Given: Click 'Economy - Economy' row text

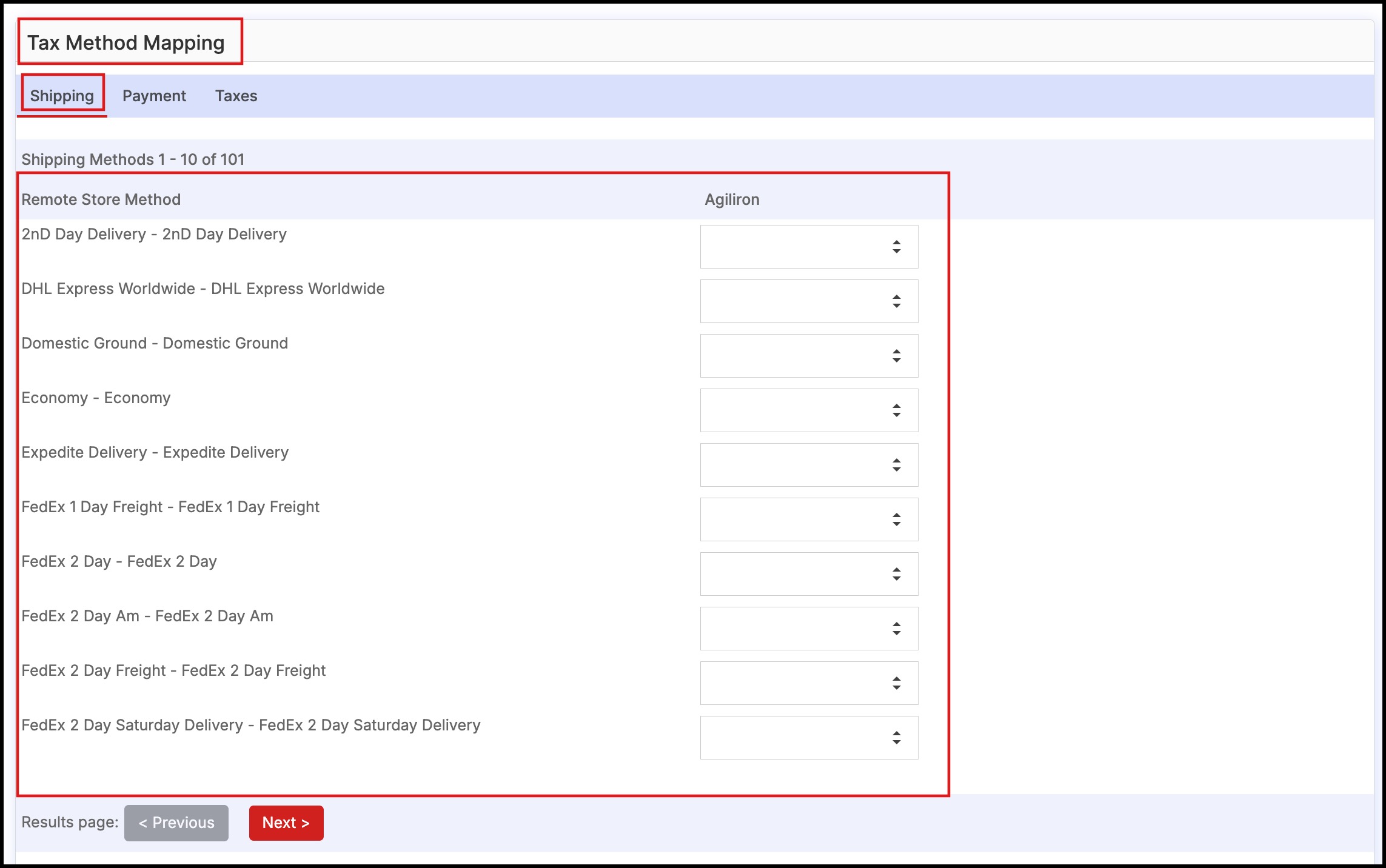Looking at the screenshot, I should [x=96, y=398].
